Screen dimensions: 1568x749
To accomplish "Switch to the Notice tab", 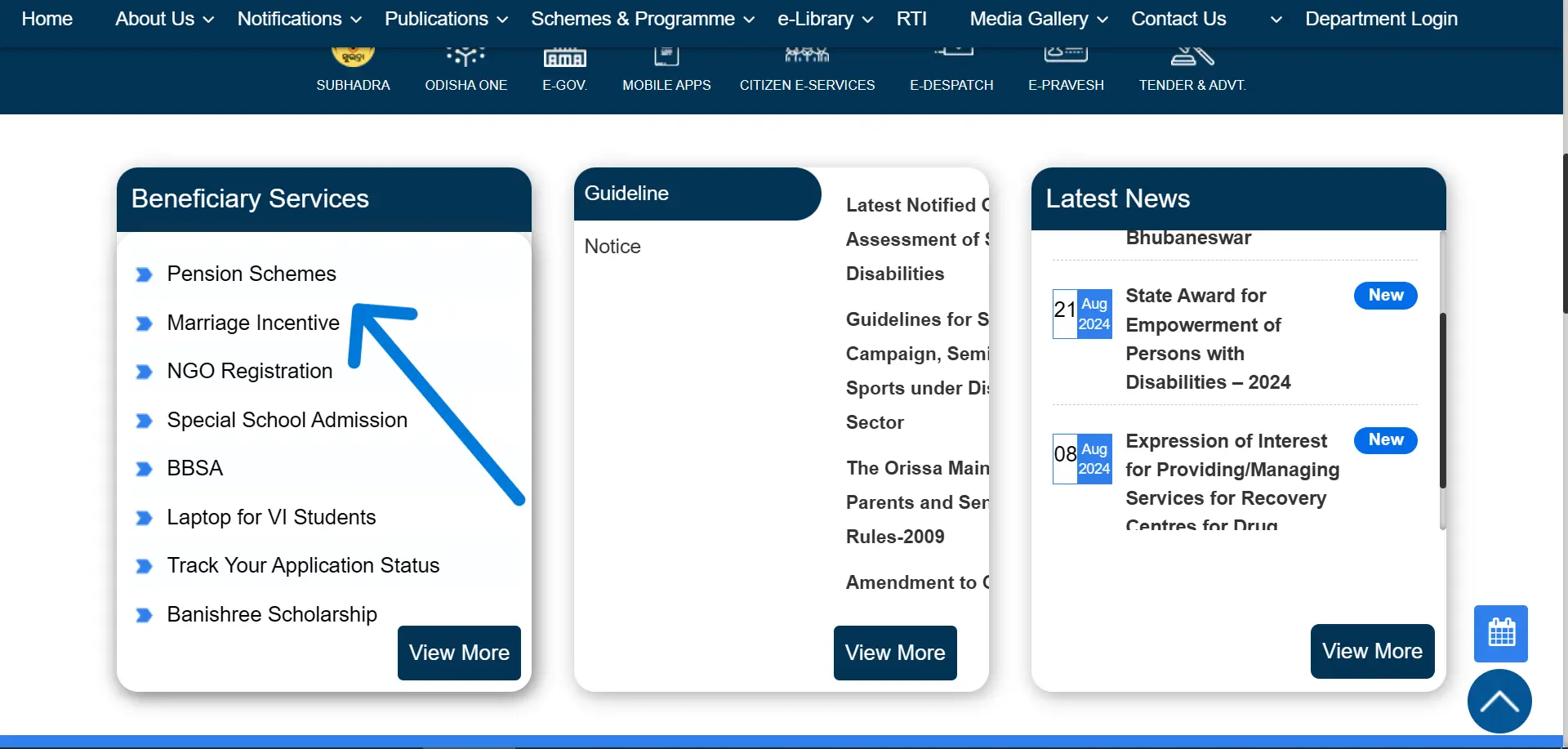I will (612, 247).
